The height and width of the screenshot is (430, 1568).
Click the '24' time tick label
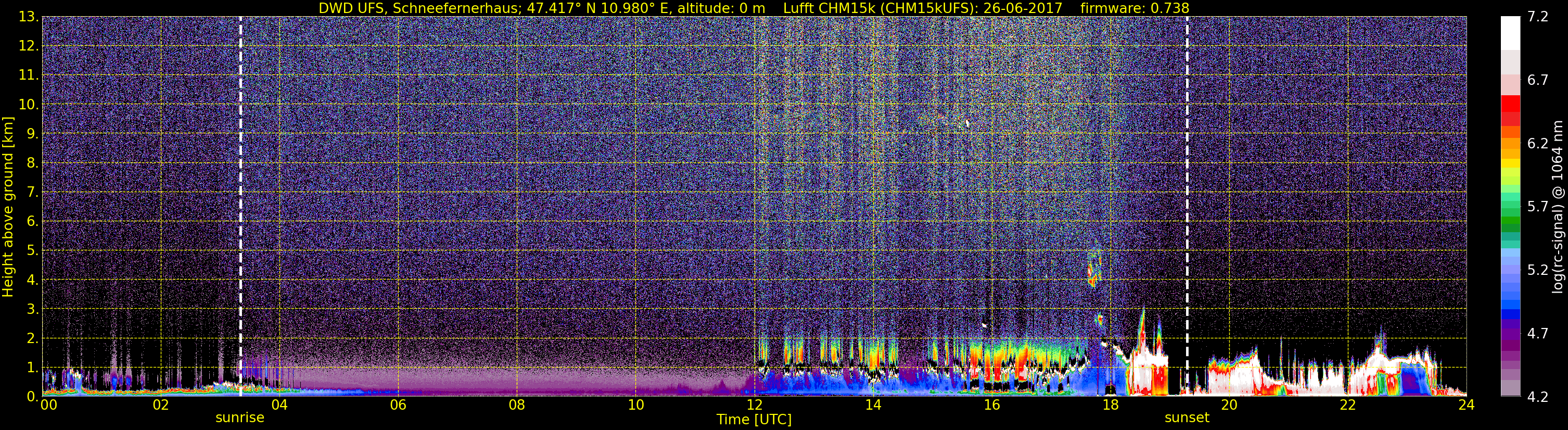(1467, 405)
